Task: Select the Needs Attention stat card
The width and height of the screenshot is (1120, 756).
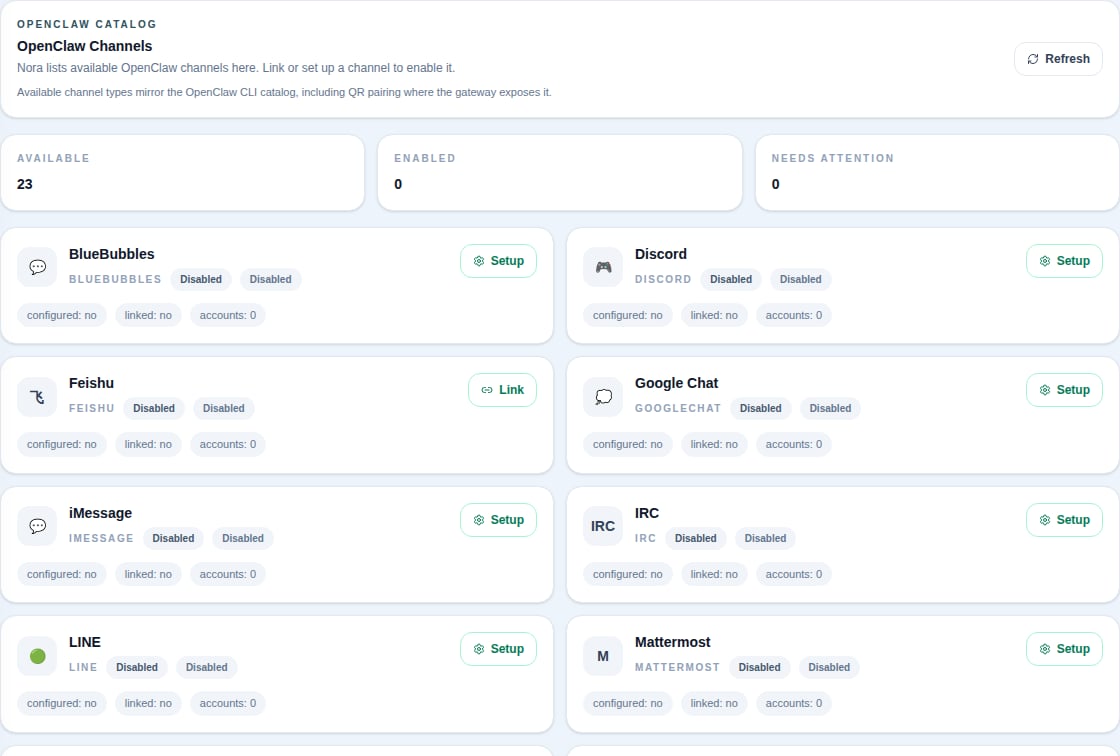Action: click(x=937, y=172)
